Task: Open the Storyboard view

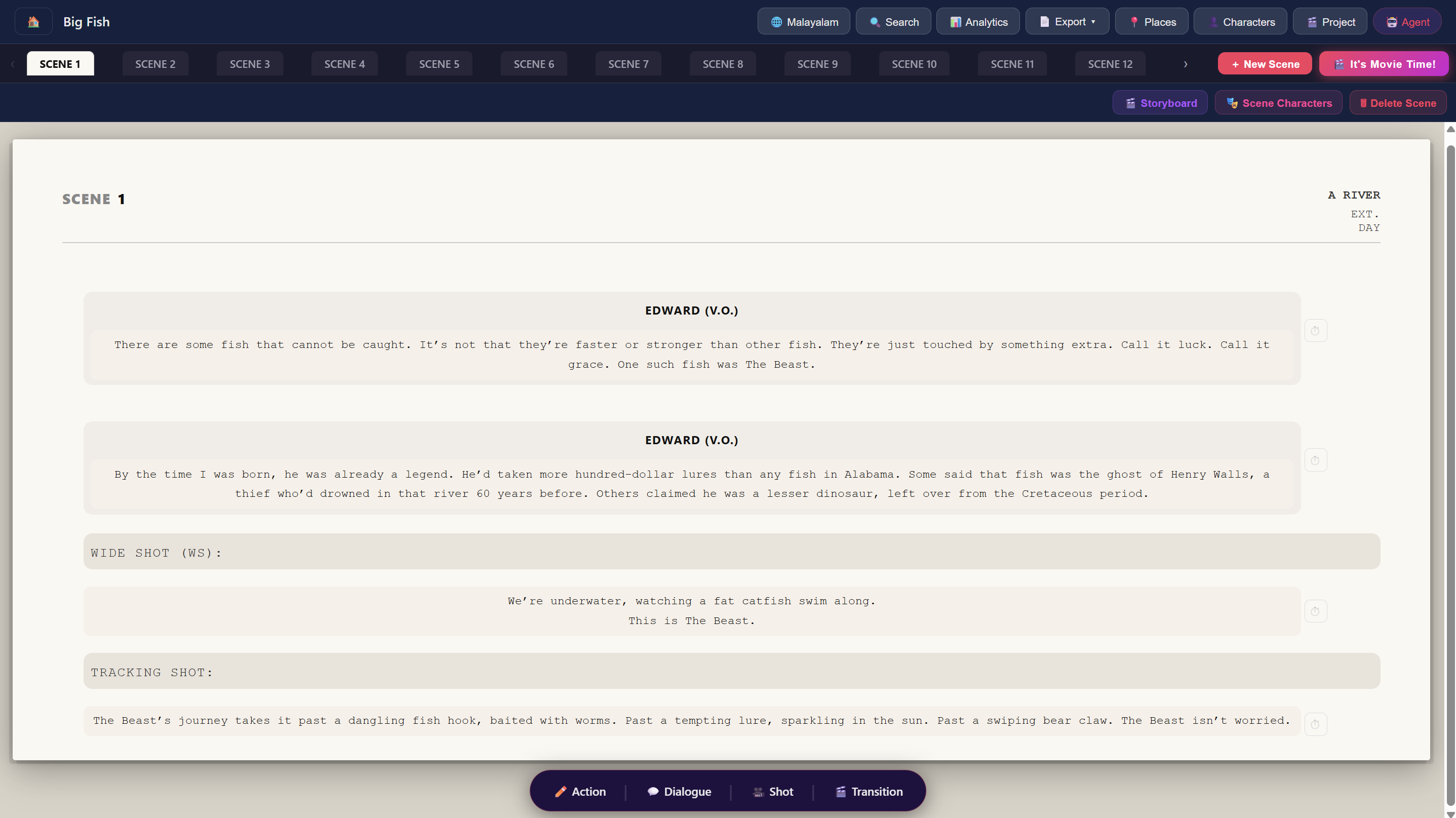Action: click(1160, 103)
